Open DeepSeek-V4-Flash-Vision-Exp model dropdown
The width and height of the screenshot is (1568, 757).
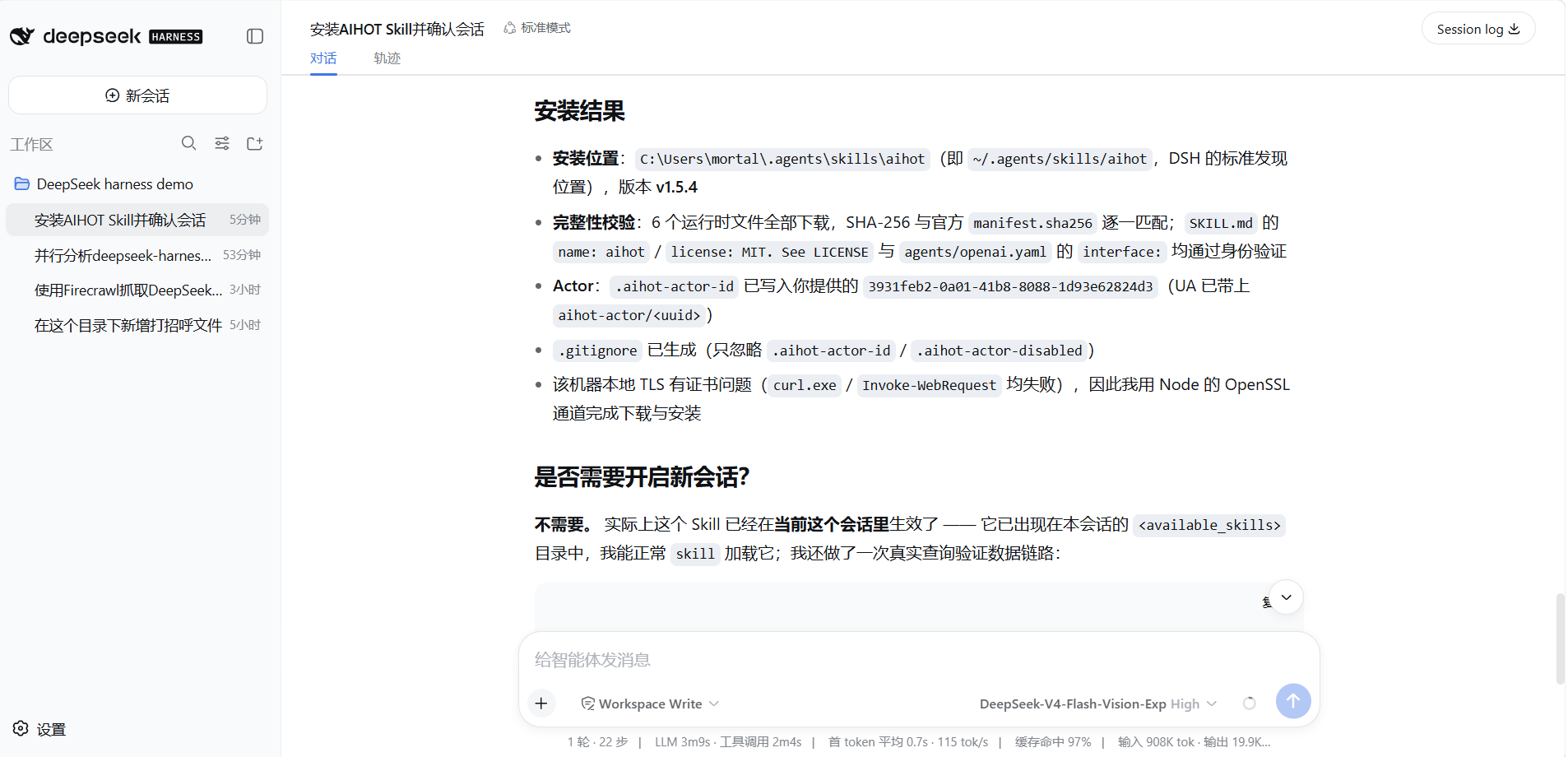click(1098, 704)
